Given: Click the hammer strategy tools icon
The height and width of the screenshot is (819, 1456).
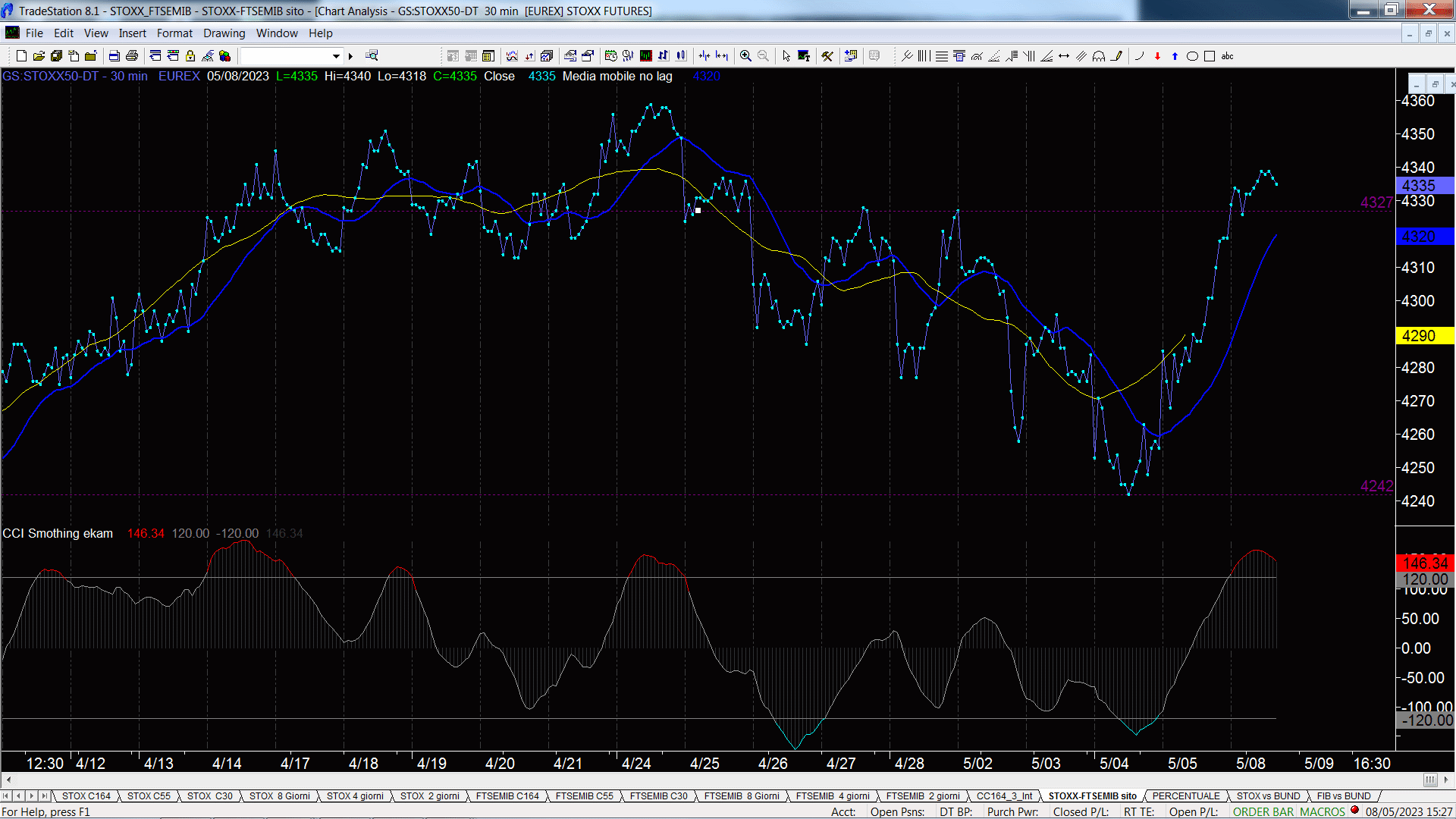Looking at the screenshot, I should point(827,56).
